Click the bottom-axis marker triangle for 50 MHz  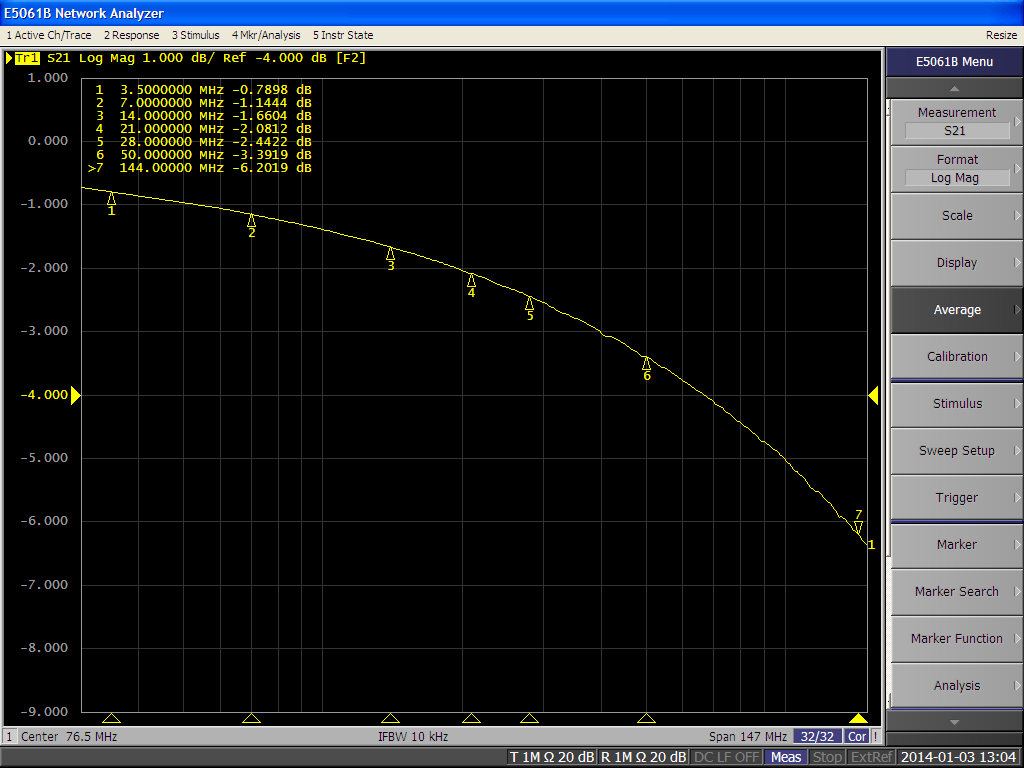pos(647,718)
